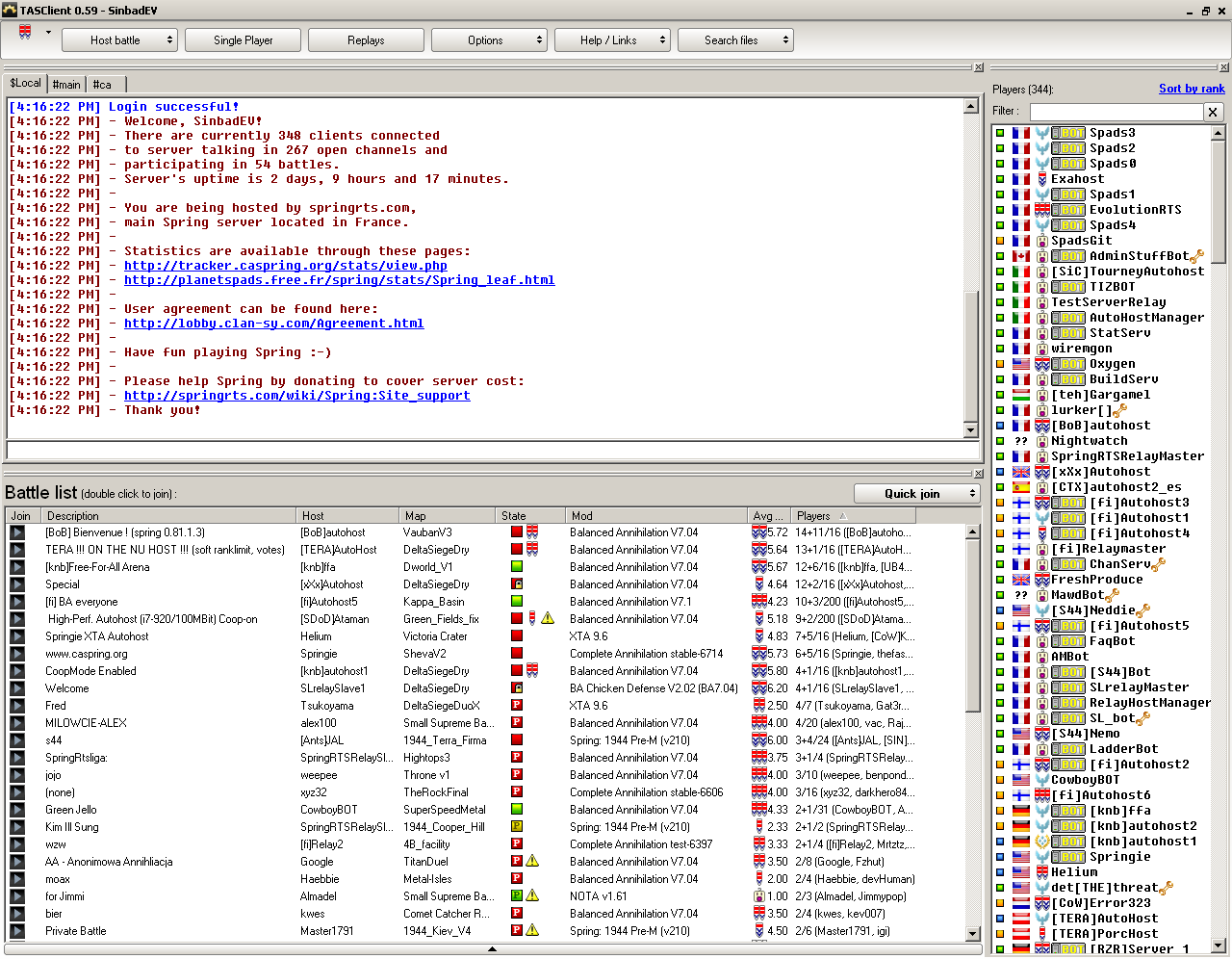Image resolution: width=1232 pixels, height=959 pixels.
Task: Click the Sort by rank link
Action: pos(1192,89)
